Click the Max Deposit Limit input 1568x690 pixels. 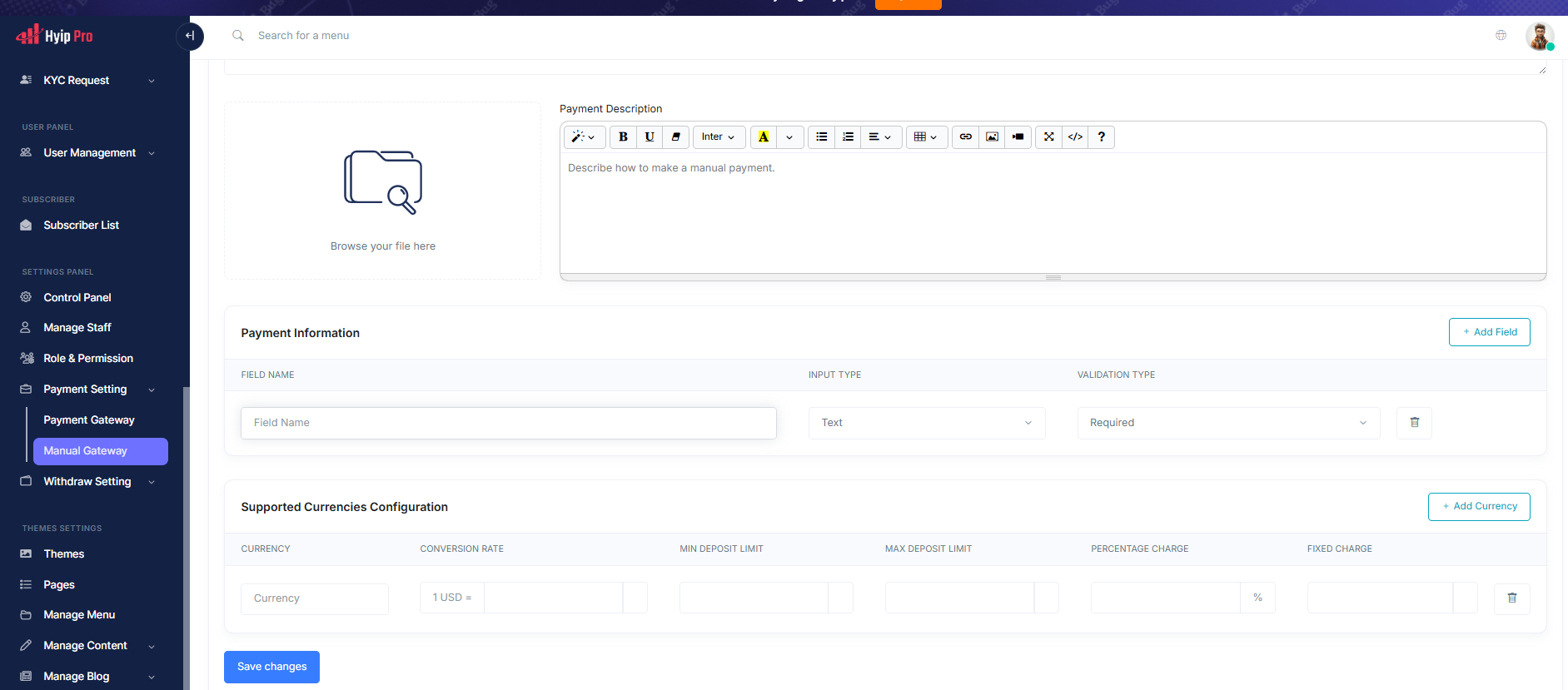pyautogui.click(x=959, y=598)
